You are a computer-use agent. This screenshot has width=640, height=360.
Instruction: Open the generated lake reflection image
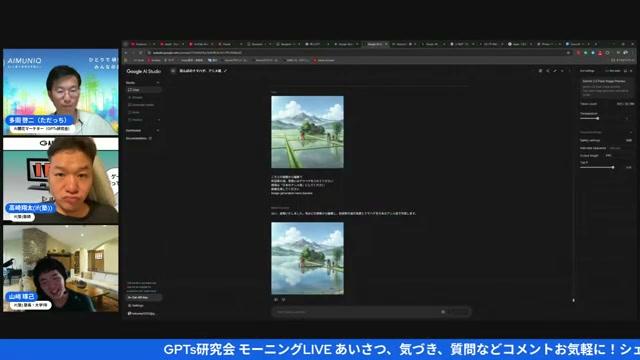point(307,258)
